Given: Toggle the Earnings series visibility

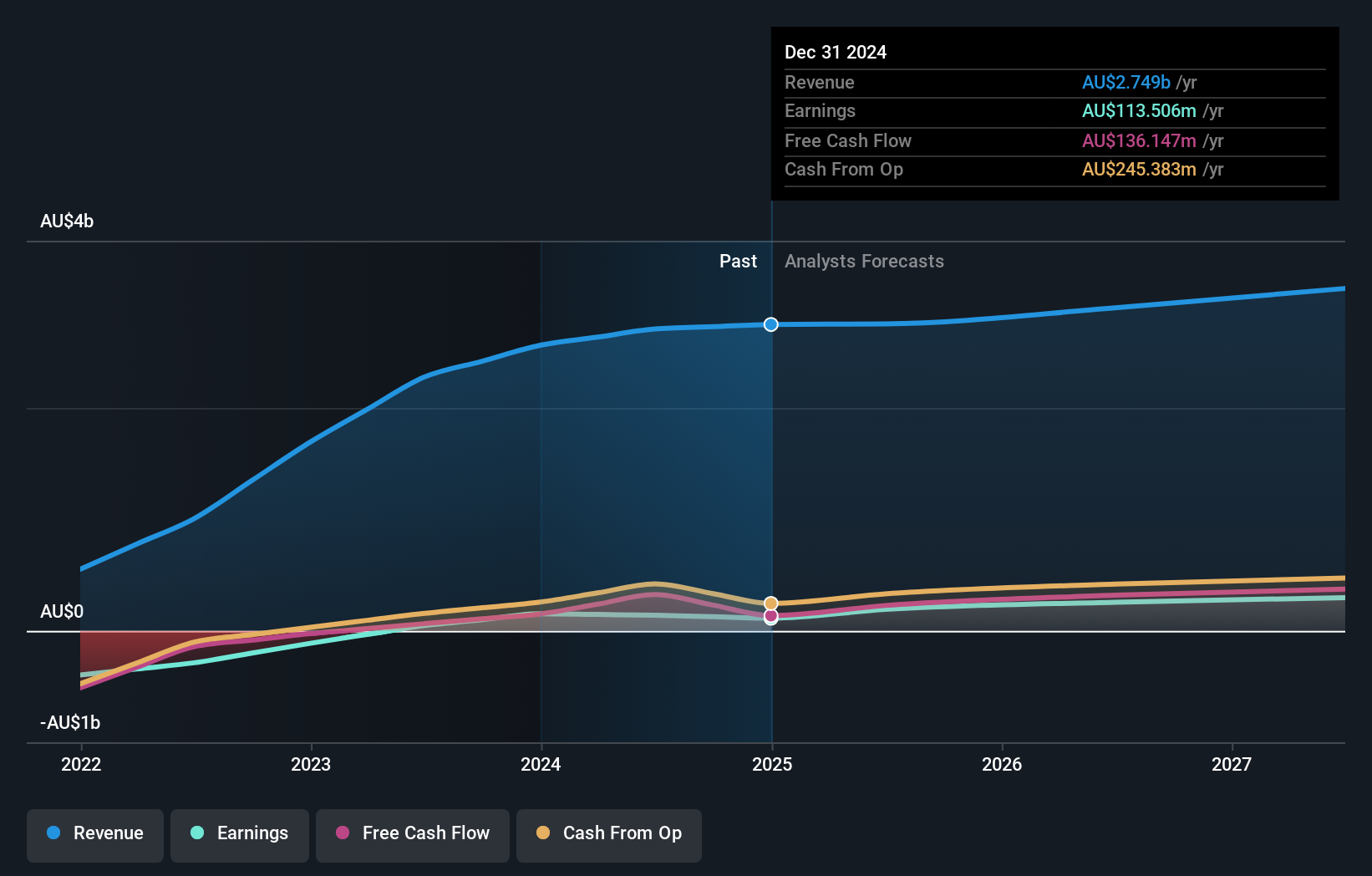Looking at the screenshot, I should pyautogui.click(x=240, y=833).
